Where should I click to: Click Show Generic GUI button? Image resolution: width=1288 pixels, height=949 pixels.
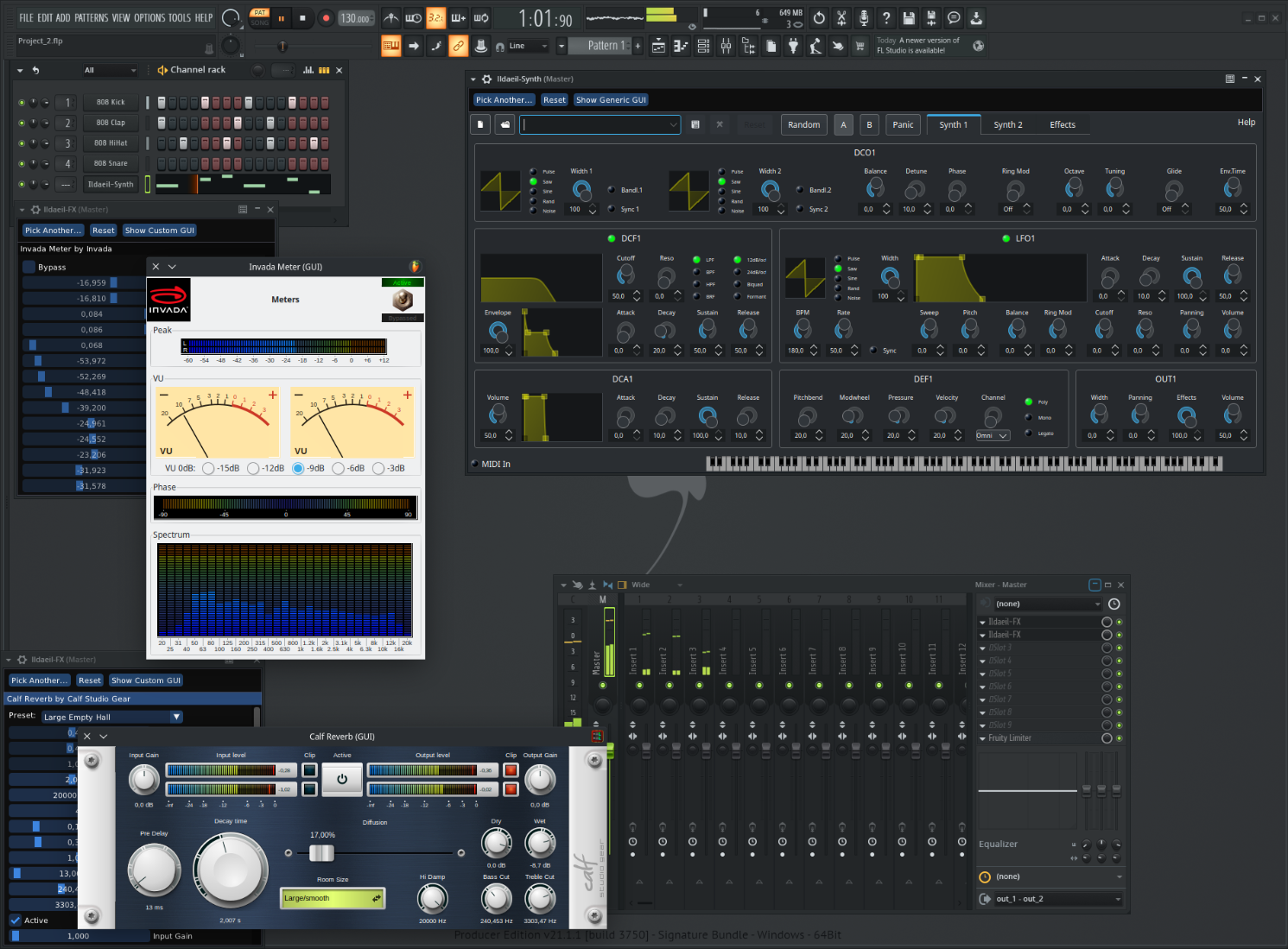[611, 100]
